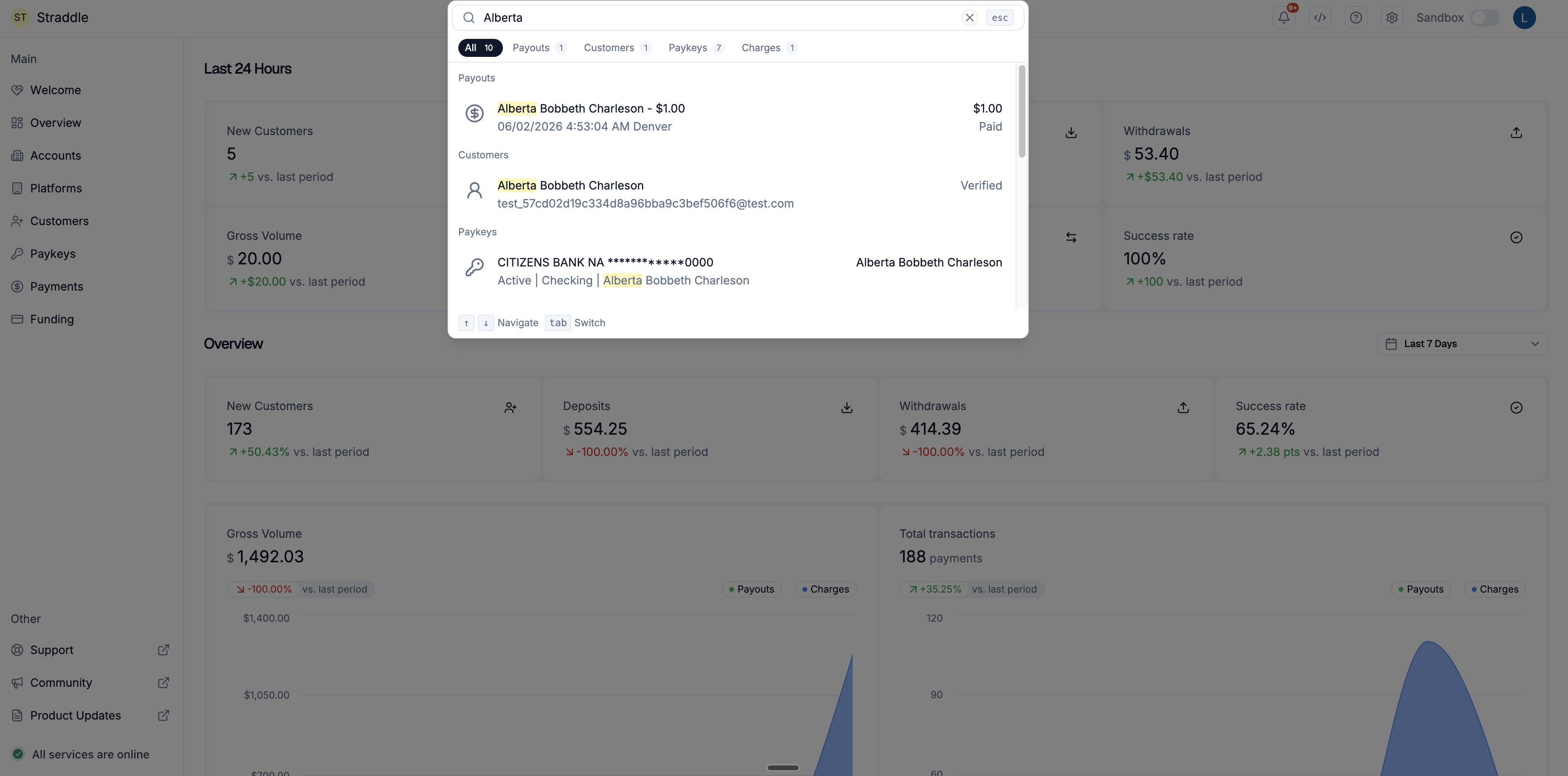This screenshot has height=776, width=1568.
Task: Switch to the Charges results tab
Action: 769,47
